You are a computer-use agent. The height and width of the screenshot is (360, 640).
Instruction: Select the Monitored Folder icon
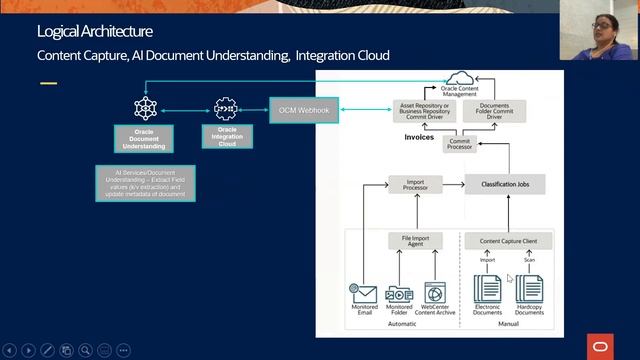pyautogui.click(x=399, y=294)
